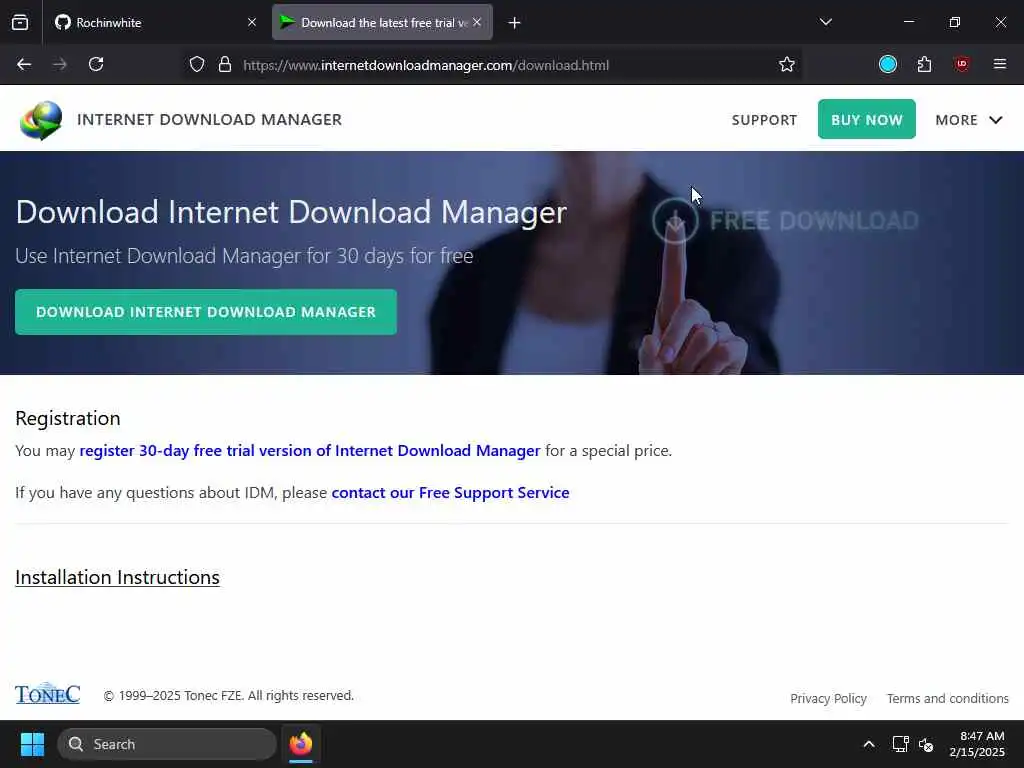This screenshot has height=768, width=1024.
Task: Open the clock and date panel
Action: tap(977, 744)
